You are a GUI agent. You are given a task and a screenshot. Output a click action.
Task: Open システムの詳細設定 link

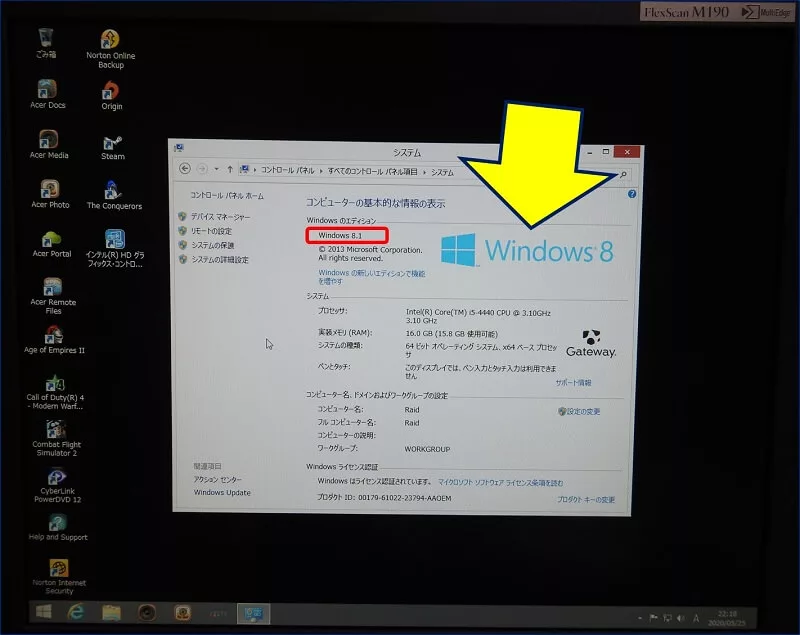(219, 259)
